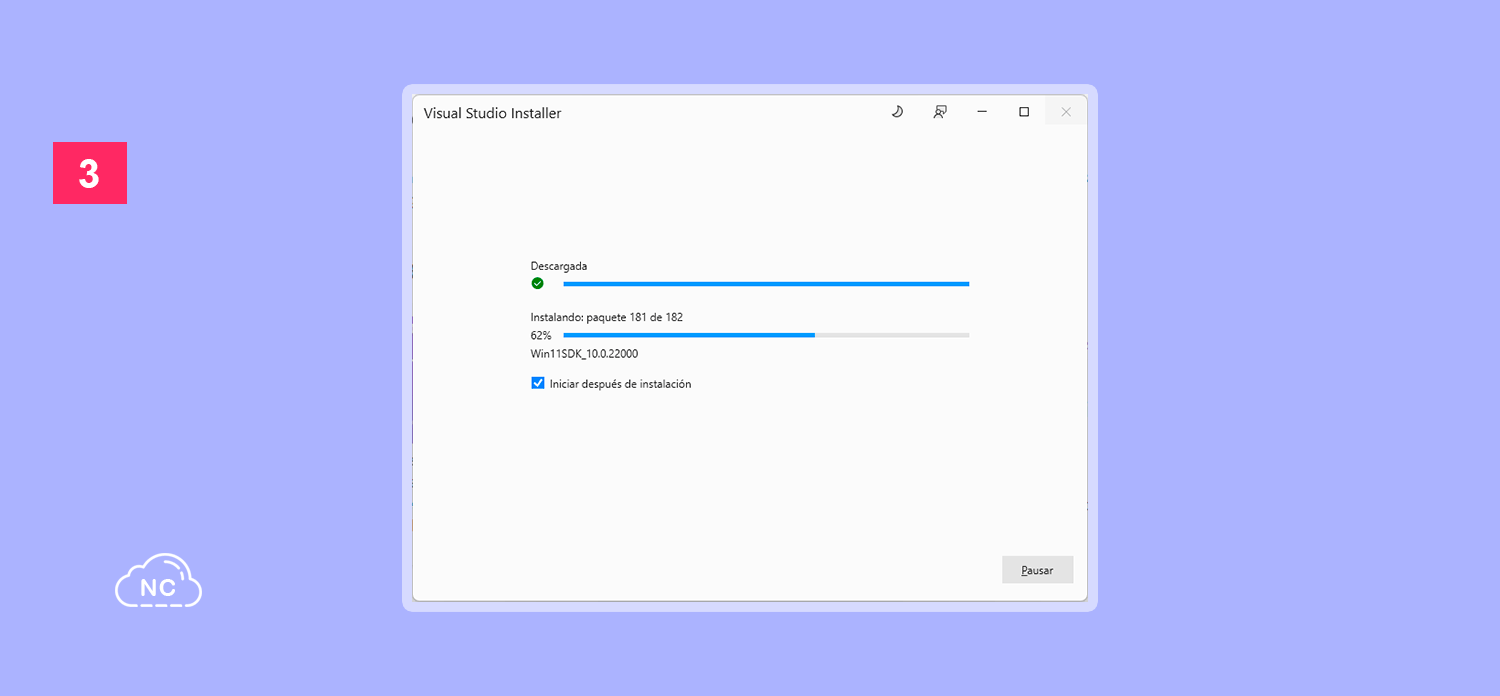1500x696 pixels.
Task: Click the Visual Studio Installer title text
Action: 493,113
